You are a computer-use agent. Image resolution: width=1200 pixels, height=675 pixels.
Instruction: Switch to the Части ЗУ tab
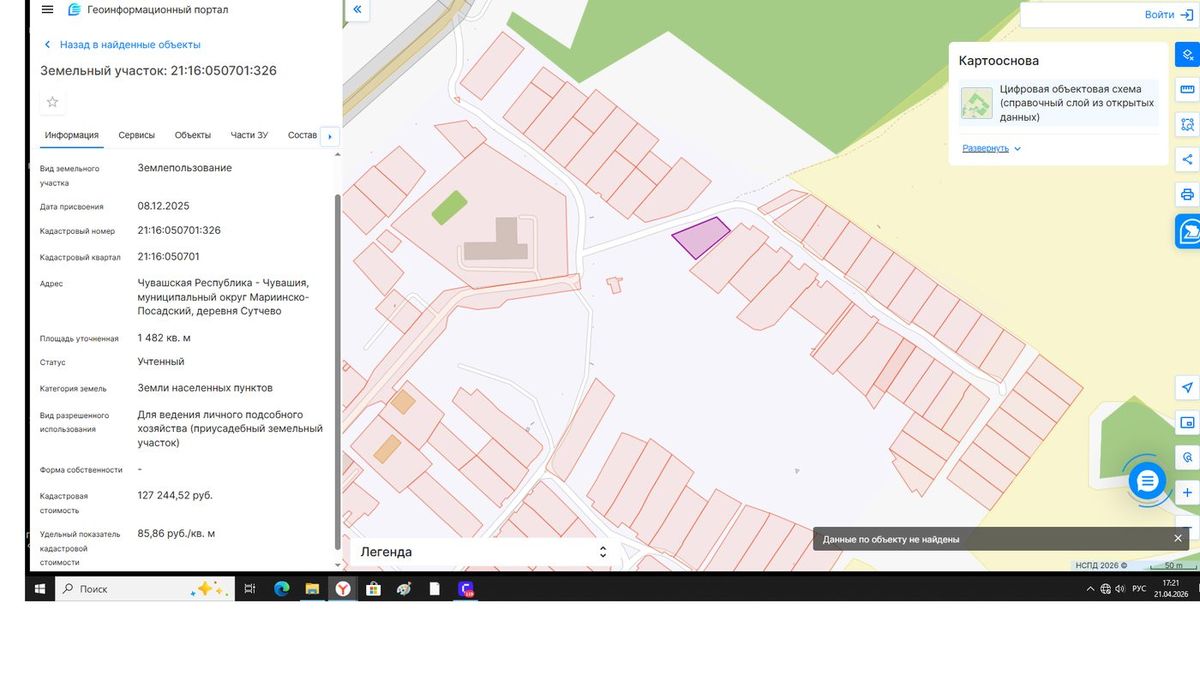pos(249,135)
